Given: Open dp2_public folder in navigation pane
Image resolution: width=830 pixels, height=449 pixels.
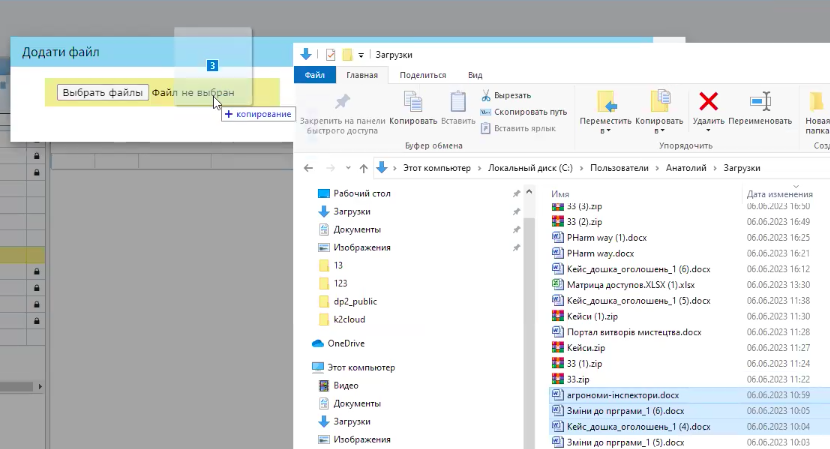Looking at the screenshot, I should click(355, 301).
